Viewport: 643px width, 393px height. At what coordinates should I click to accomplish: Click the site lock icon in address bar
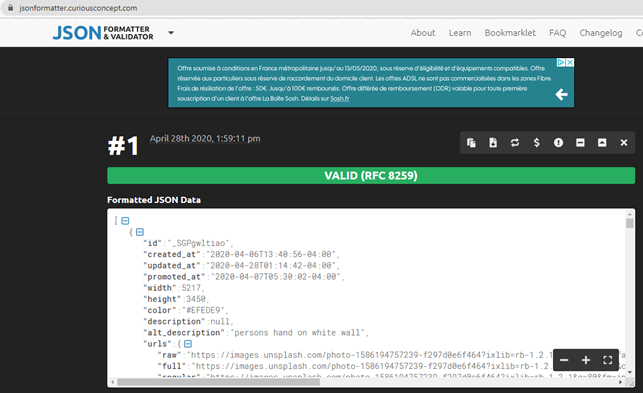tap(10, 8)
